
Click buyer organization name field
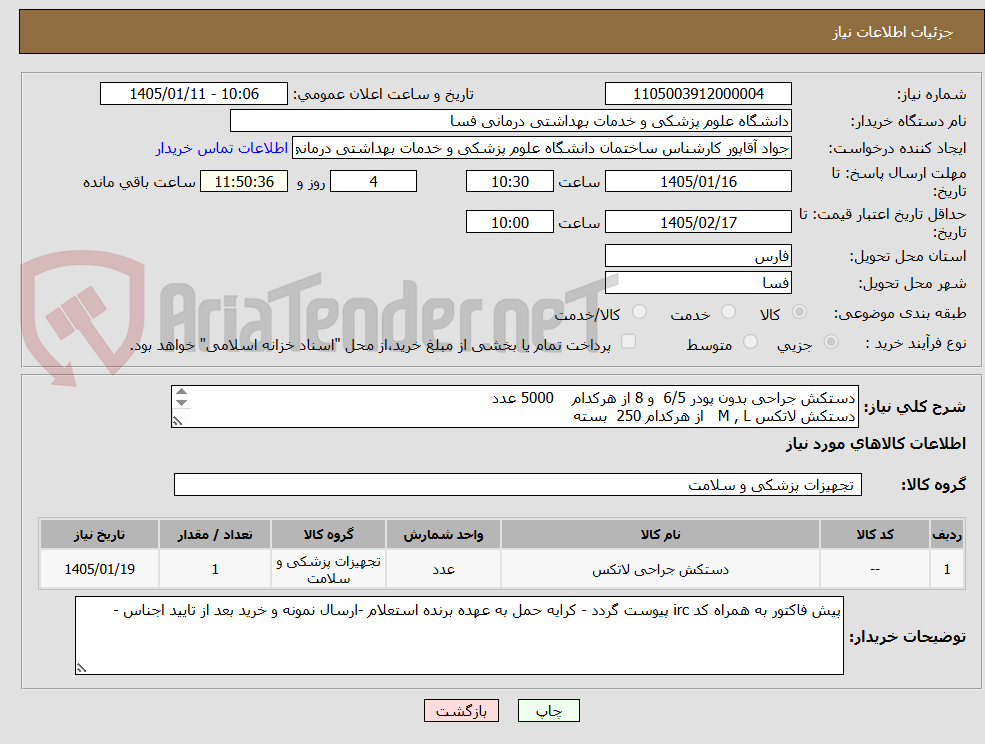(x=511, y=121)
